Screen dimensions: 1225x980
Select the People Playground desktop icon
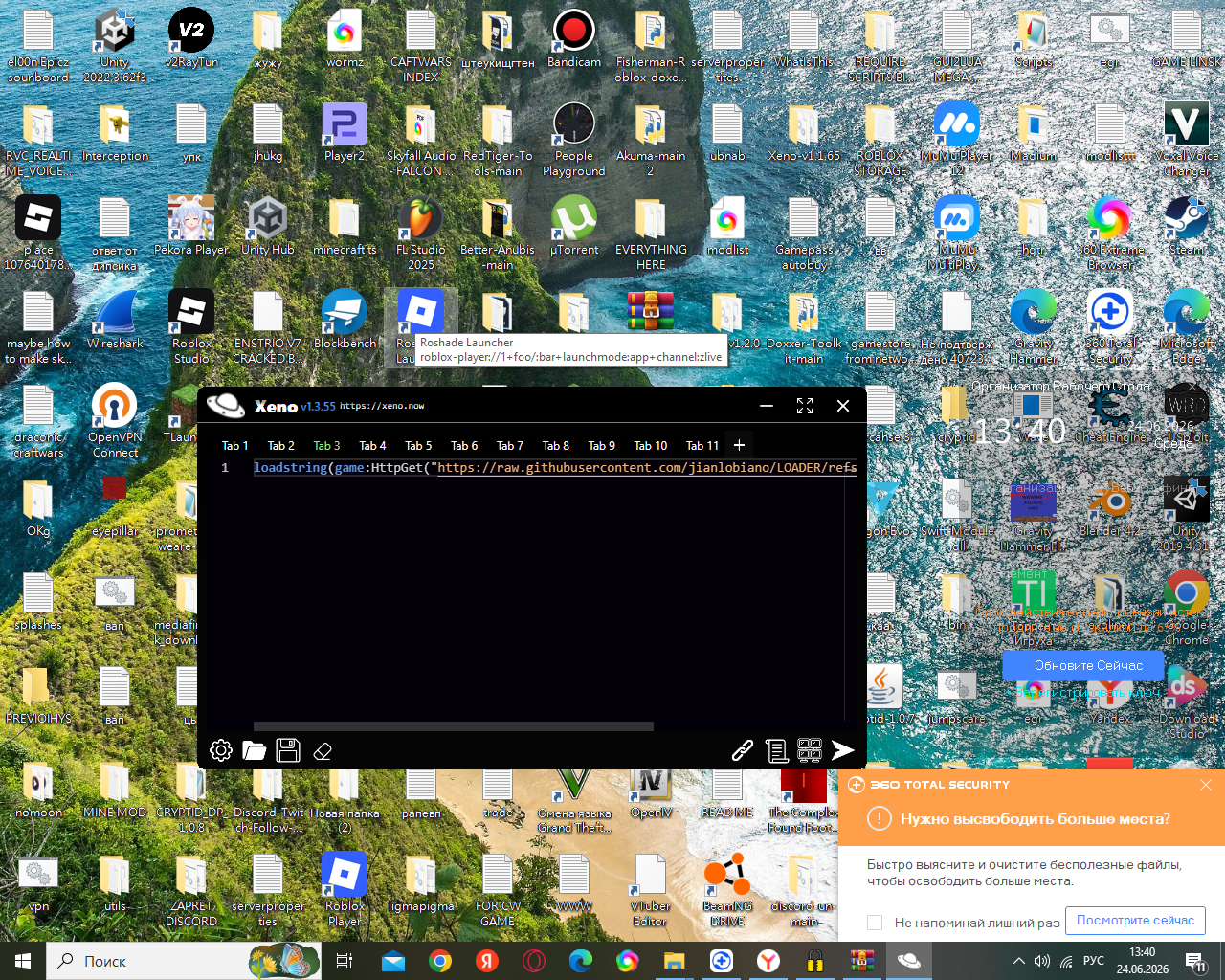(574, 141)
